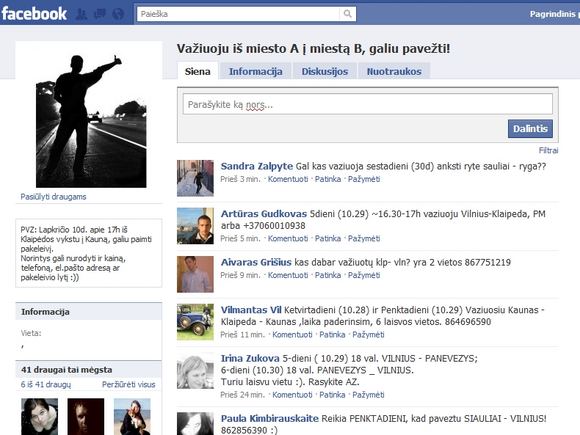Click the Parašykite ką nors post box
The width and height of the screenshot is (580, 435).
(x=368, y=104)
